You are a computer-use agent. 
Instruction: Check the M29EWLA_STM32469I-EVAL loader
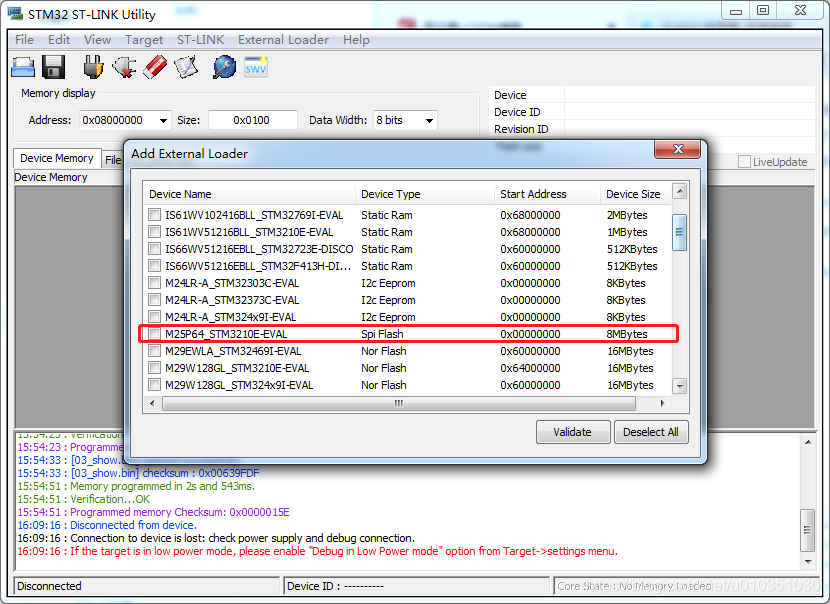click(154, 350)
